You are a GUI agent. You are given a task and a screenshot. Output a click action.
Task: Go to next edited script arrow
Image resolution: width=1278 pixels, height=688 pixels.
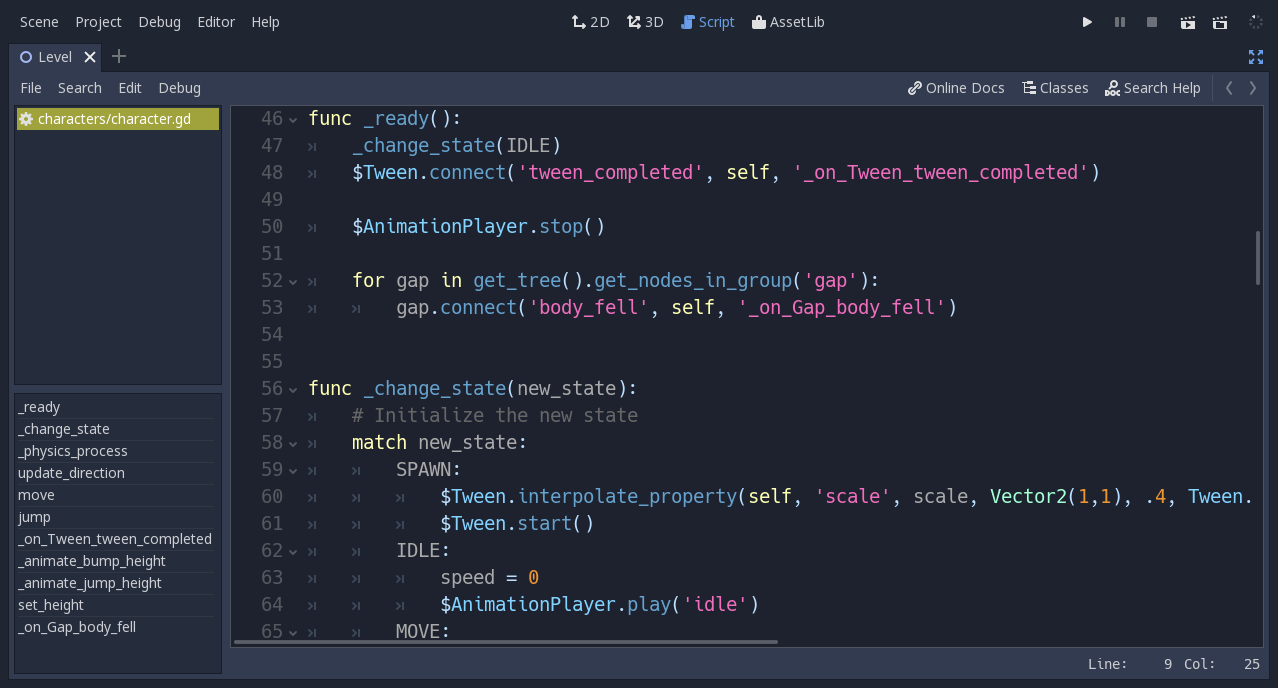coord(1253,88)
